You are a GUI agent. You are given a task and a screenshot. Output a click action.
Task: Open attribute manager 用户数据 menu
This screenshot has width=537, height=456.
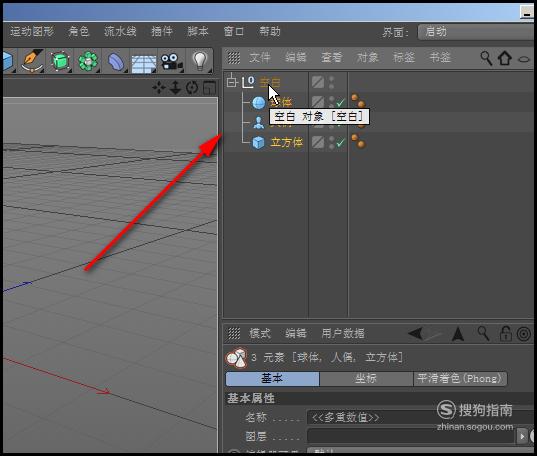click(x=343, y=333)
